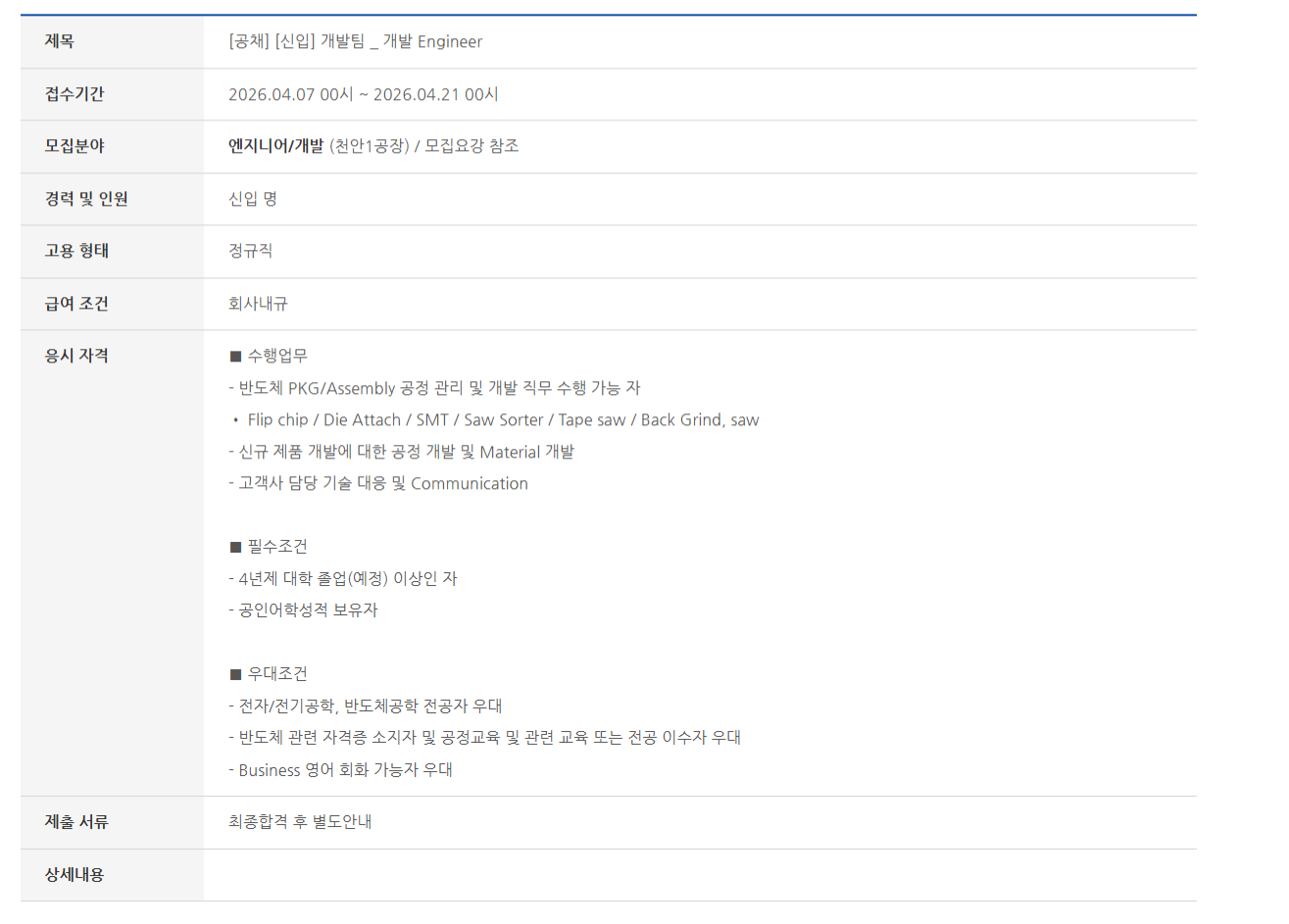Click the '■ 필수조건' section heading
The width and height of the screenshot is (1289, 924).
(x=269, y=546)
